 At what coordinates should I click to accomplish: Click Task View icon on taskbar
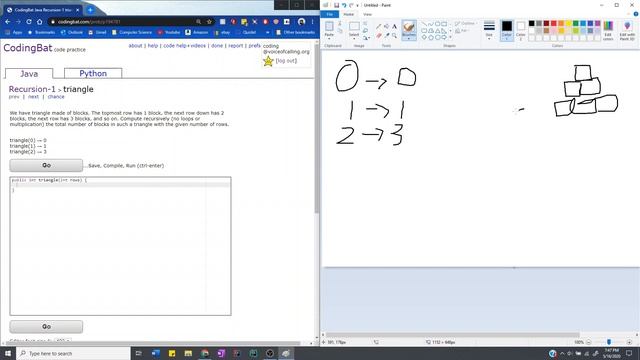pos(138,353)
